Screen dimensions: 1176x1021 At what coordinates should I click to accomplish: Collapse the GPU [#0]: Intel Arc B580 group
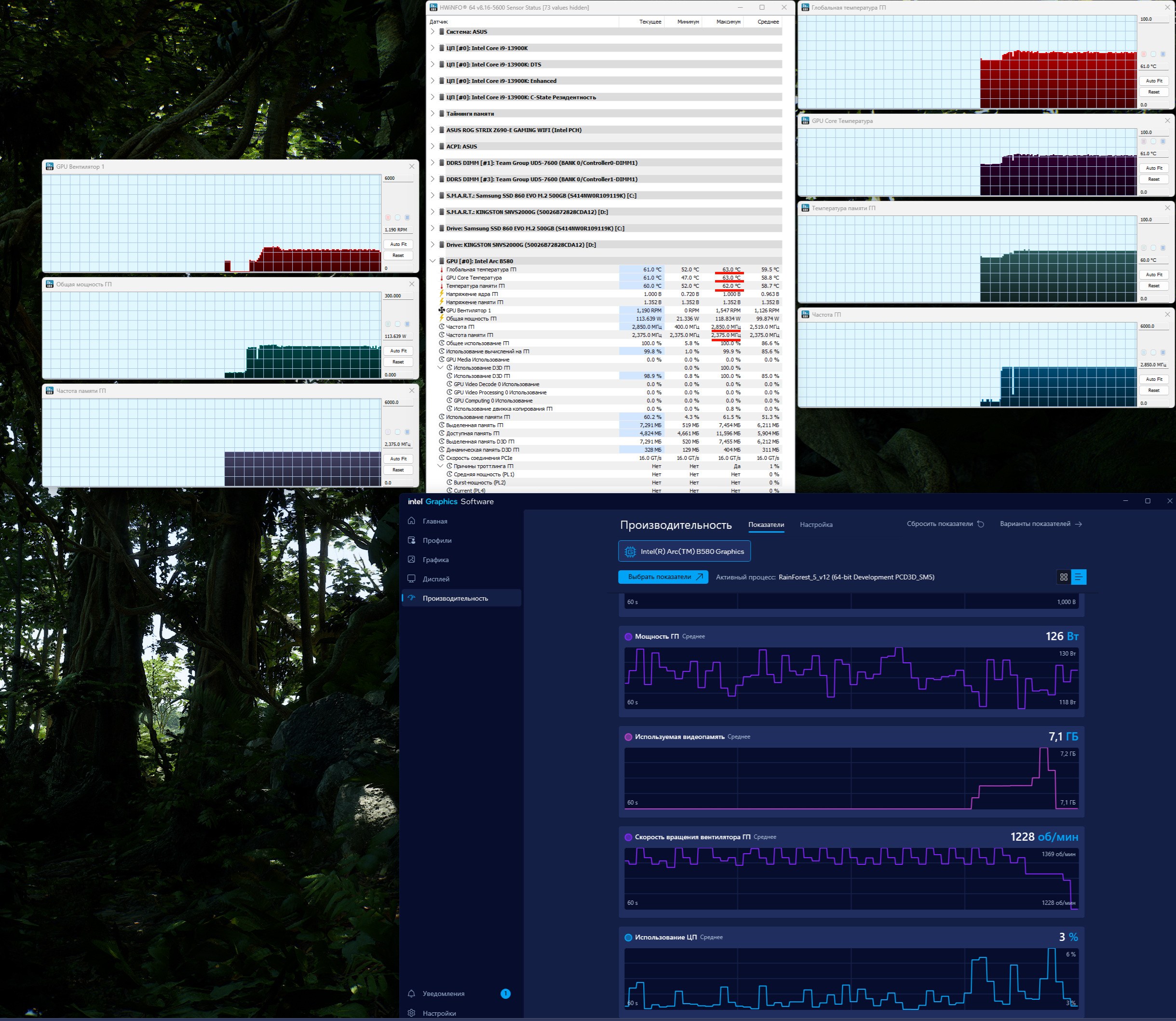[x=433, y=261]
